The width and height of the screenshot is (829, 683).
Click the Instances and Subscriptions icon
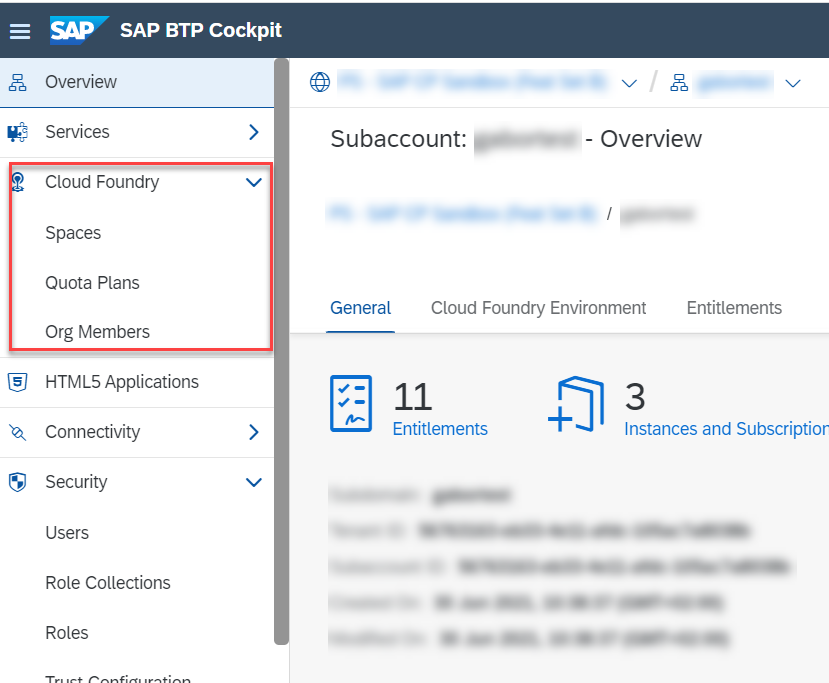[x=576, y=404]
